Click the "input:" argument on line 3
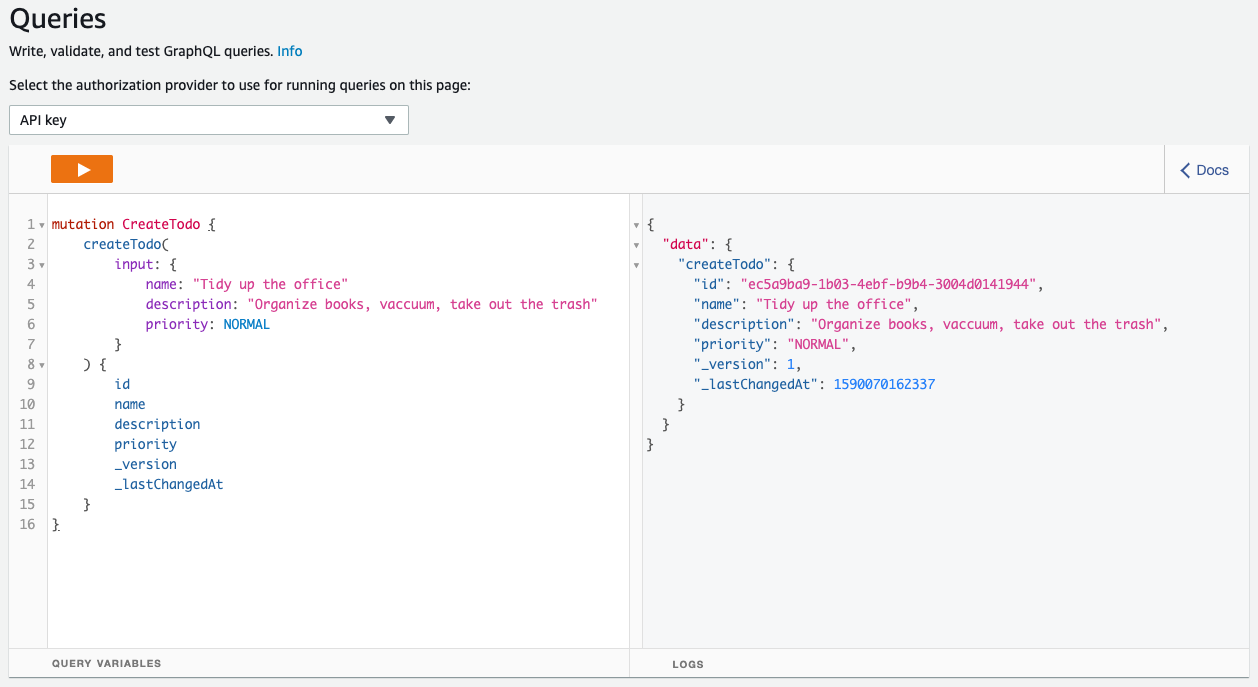1258x687 pixels. tap(137, 264)
